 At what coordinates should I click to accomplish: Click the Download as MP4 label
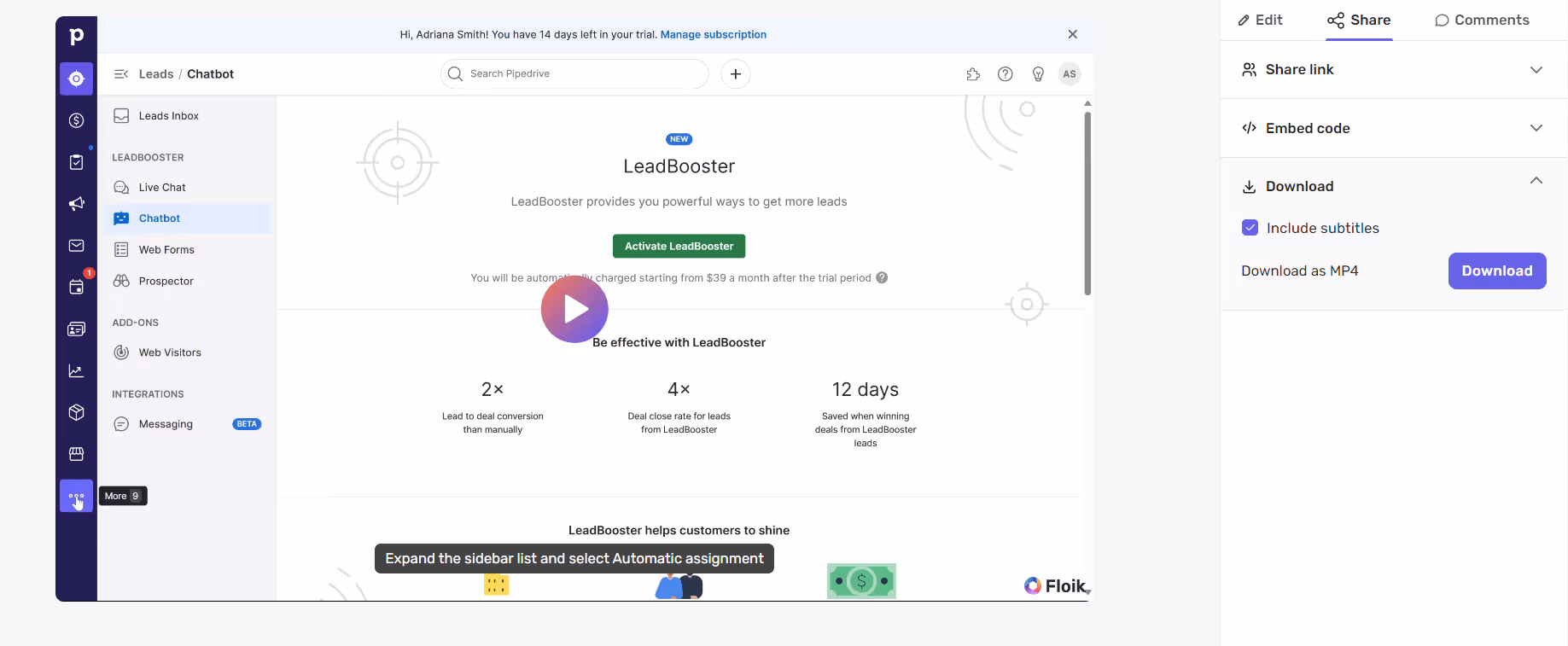(x=1299, y=271)
